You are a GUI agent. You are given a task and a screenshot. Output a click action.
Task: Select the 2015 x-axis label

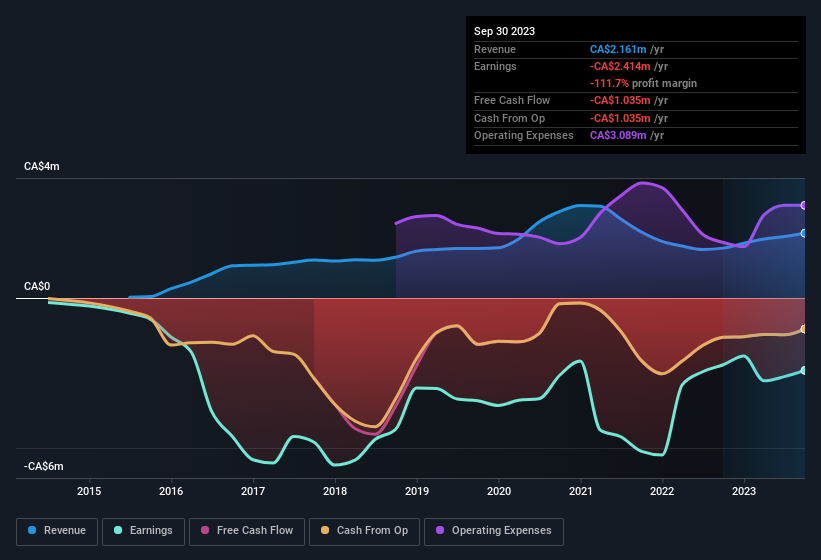tap(89, 491)
